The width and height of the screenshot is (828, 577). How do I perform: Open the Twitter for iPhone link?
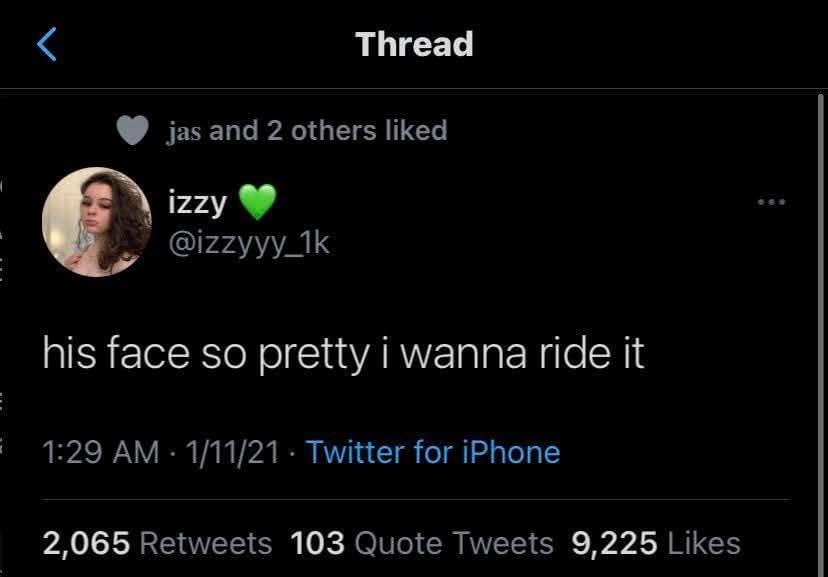[432, 452]
